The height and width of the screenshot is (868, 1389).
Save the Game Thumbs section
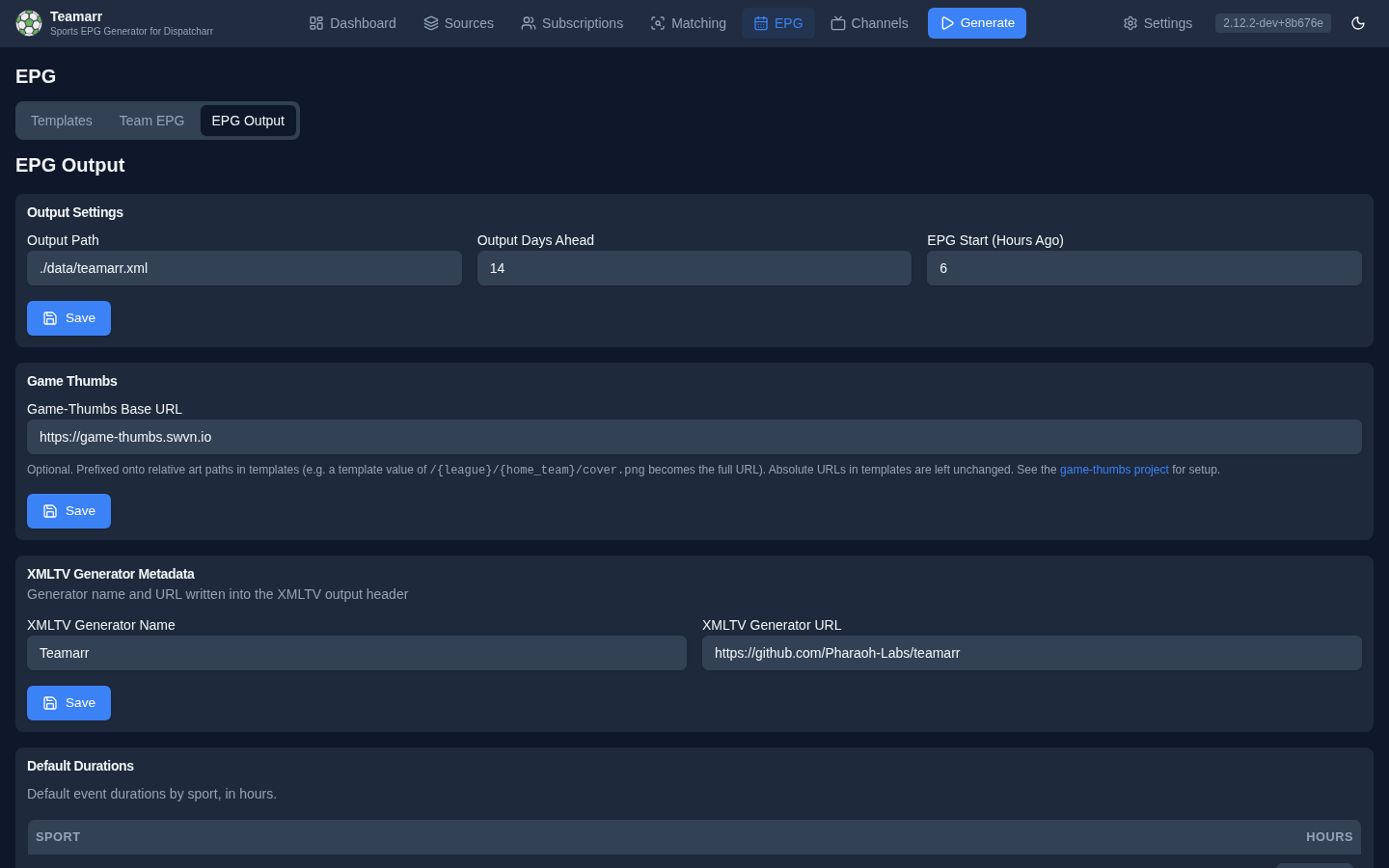pyautogui.click(x=68, y=511)
